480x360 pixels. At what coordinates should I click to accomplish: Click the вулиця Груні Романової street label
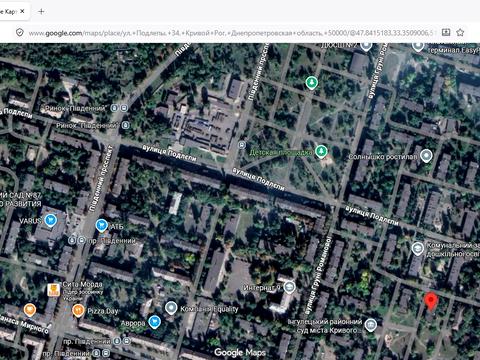click(318, 276)
